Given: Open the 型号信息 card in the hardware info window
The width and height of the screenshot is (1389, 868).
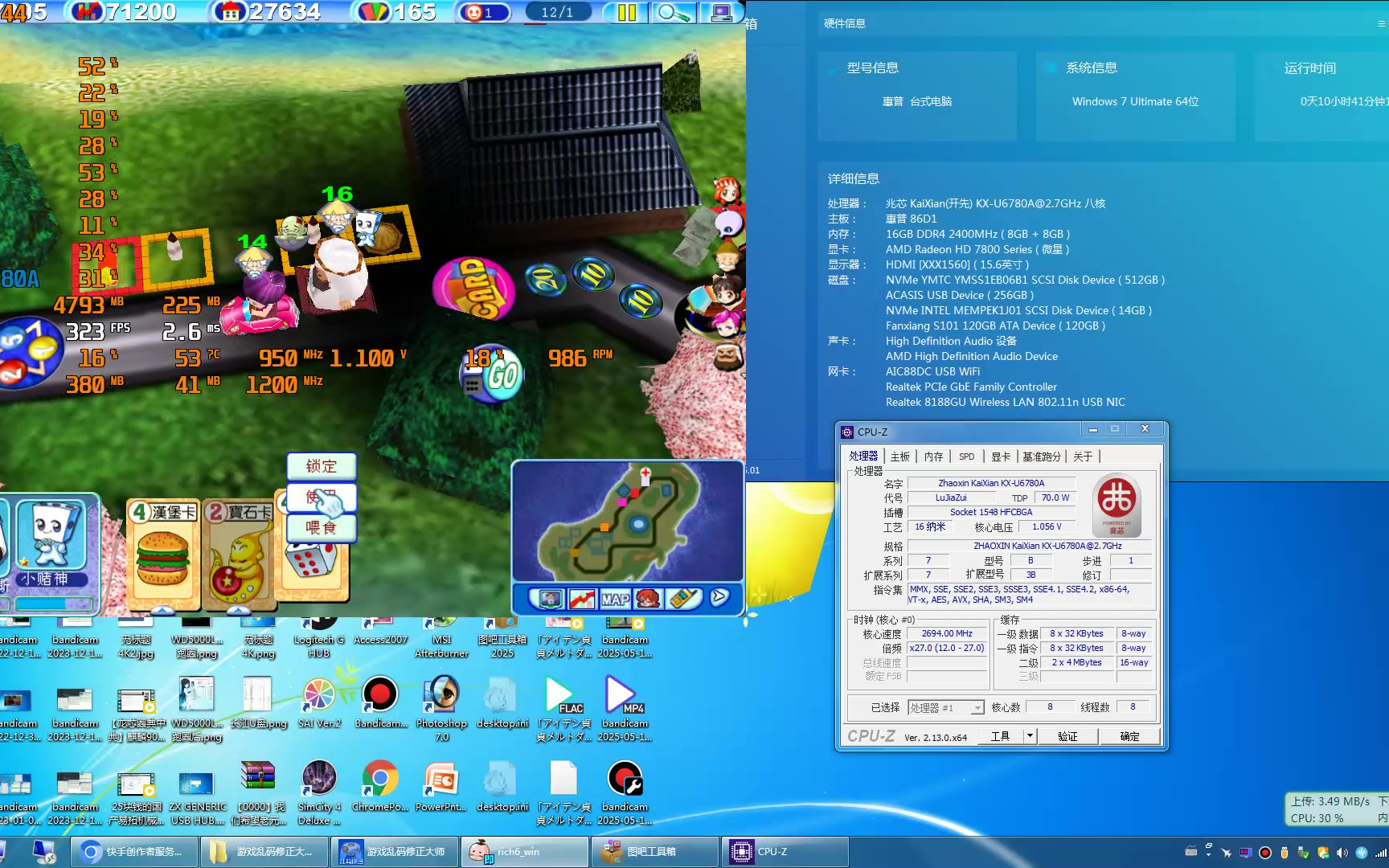Looking at the screenshot, I should coord(917,96).
